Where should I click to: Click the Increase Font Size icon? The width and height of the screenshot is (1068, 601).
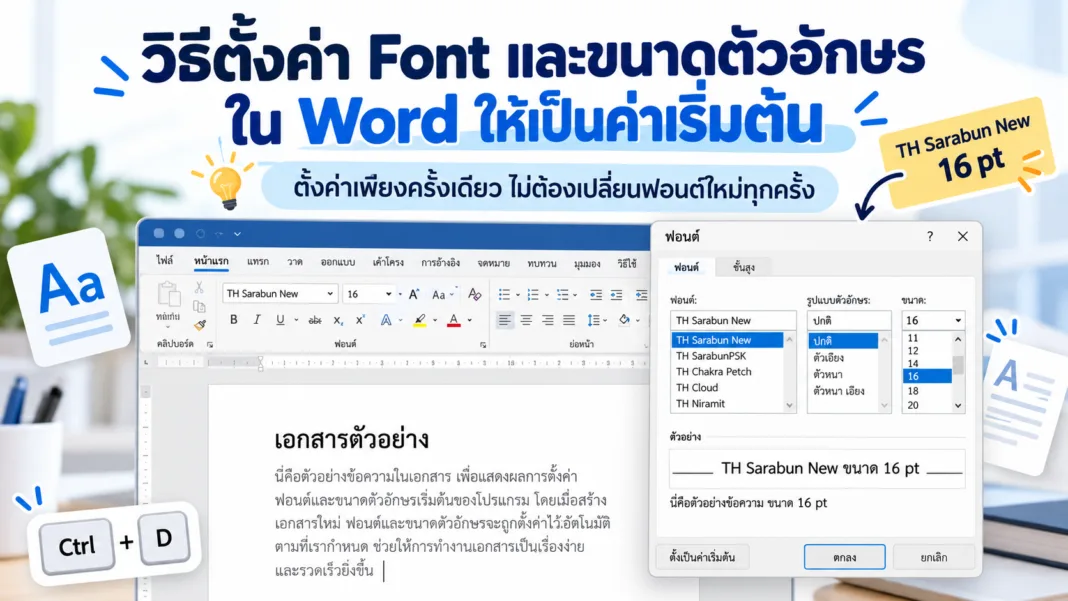click(x=413, y=294)
